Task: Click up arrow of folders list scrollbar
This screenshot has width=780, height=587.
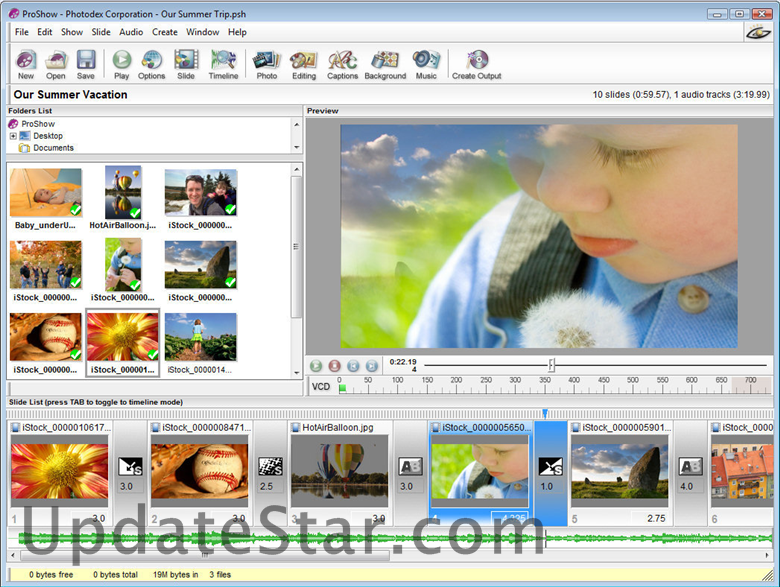Action: (296, 124)
